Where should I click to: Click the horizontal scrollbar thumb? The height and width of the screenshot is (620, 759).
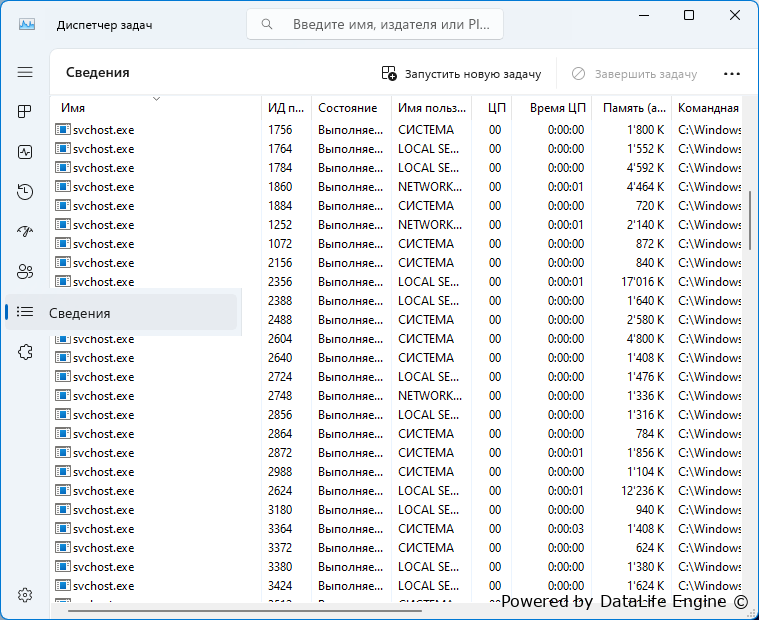click(x=244, y=611)
